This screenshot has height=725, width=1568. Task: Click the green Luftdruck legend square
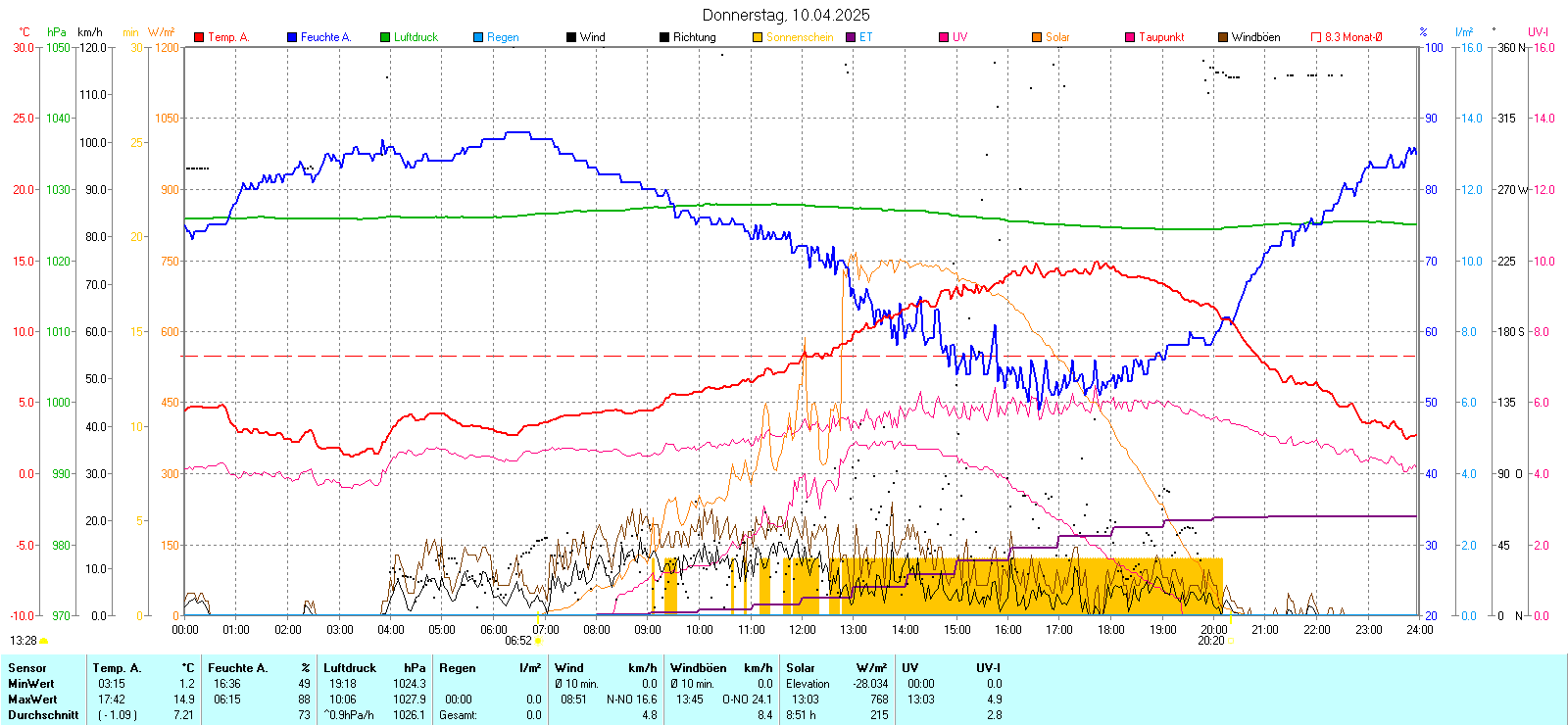(x=385, y=37)
